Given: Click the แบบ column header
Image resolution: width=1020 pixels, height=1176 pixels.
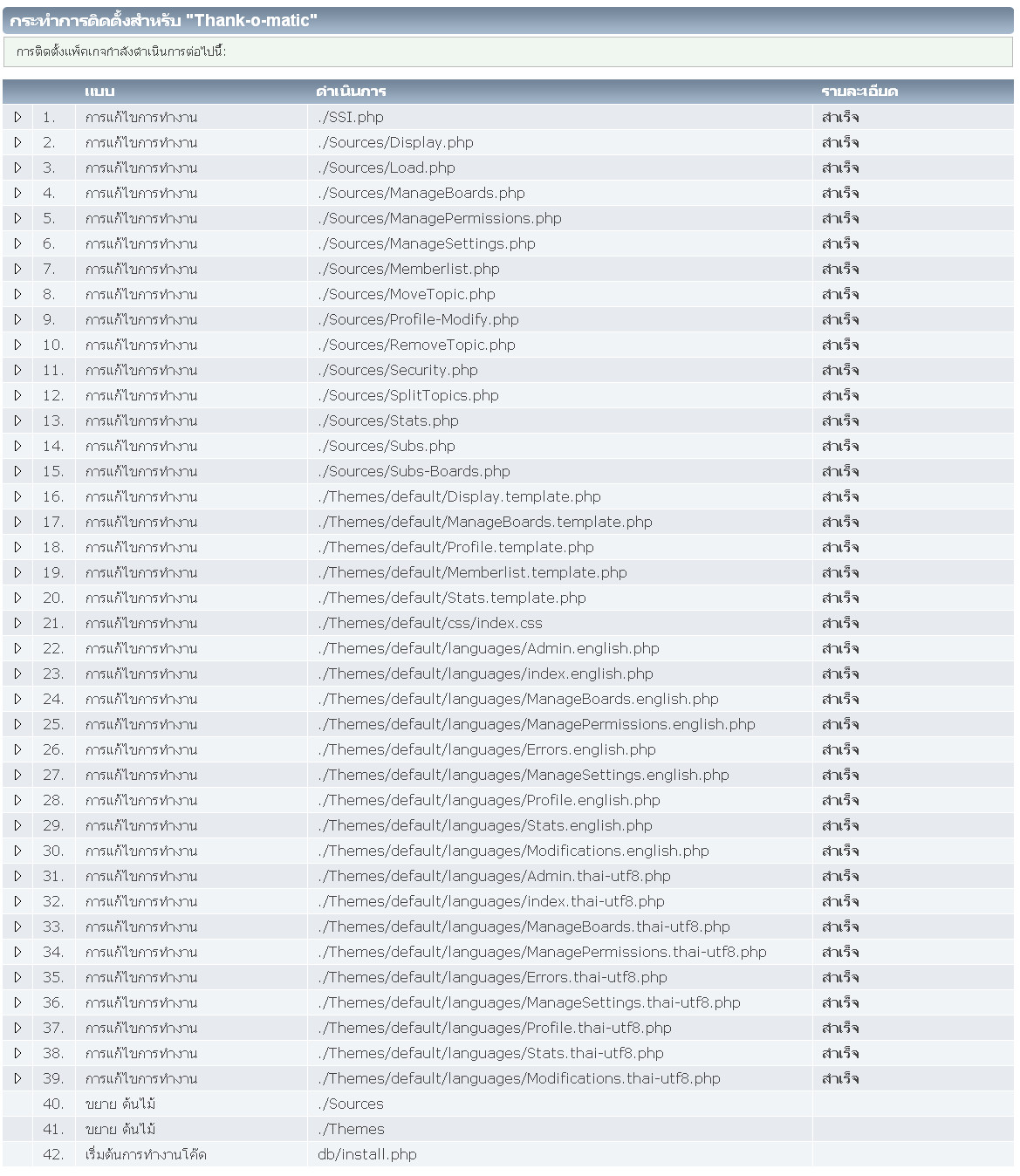Looking at the screenshot, I should tap(99, 91).
